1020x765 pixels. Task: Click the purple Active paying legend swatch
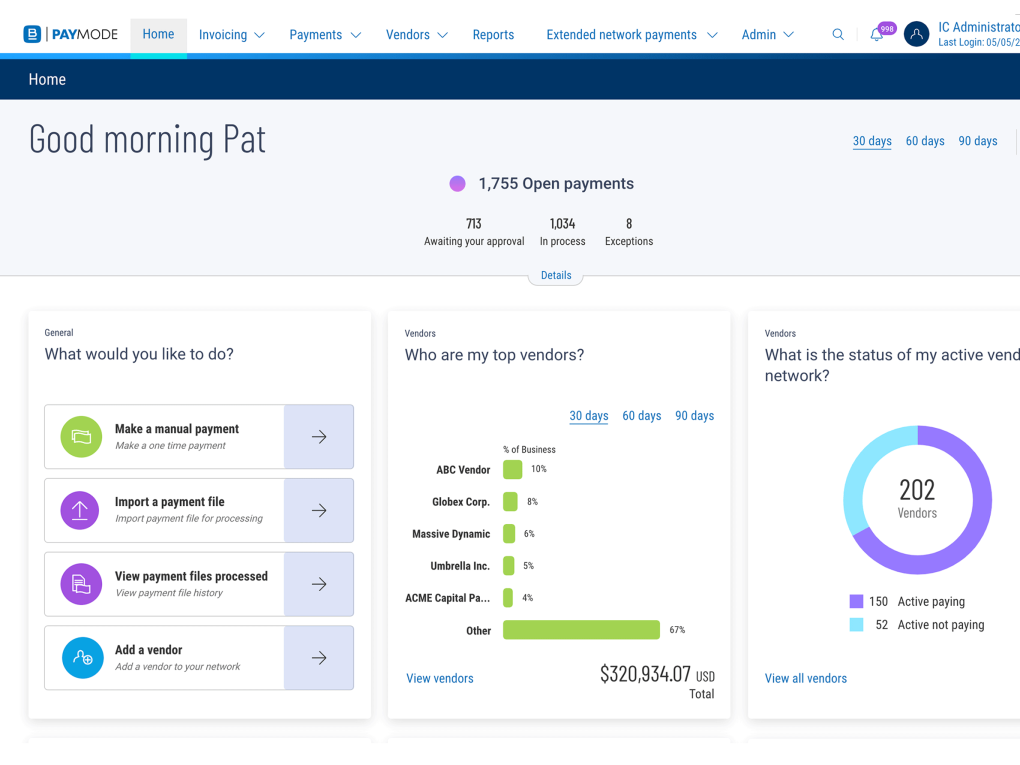click(856, 602)
